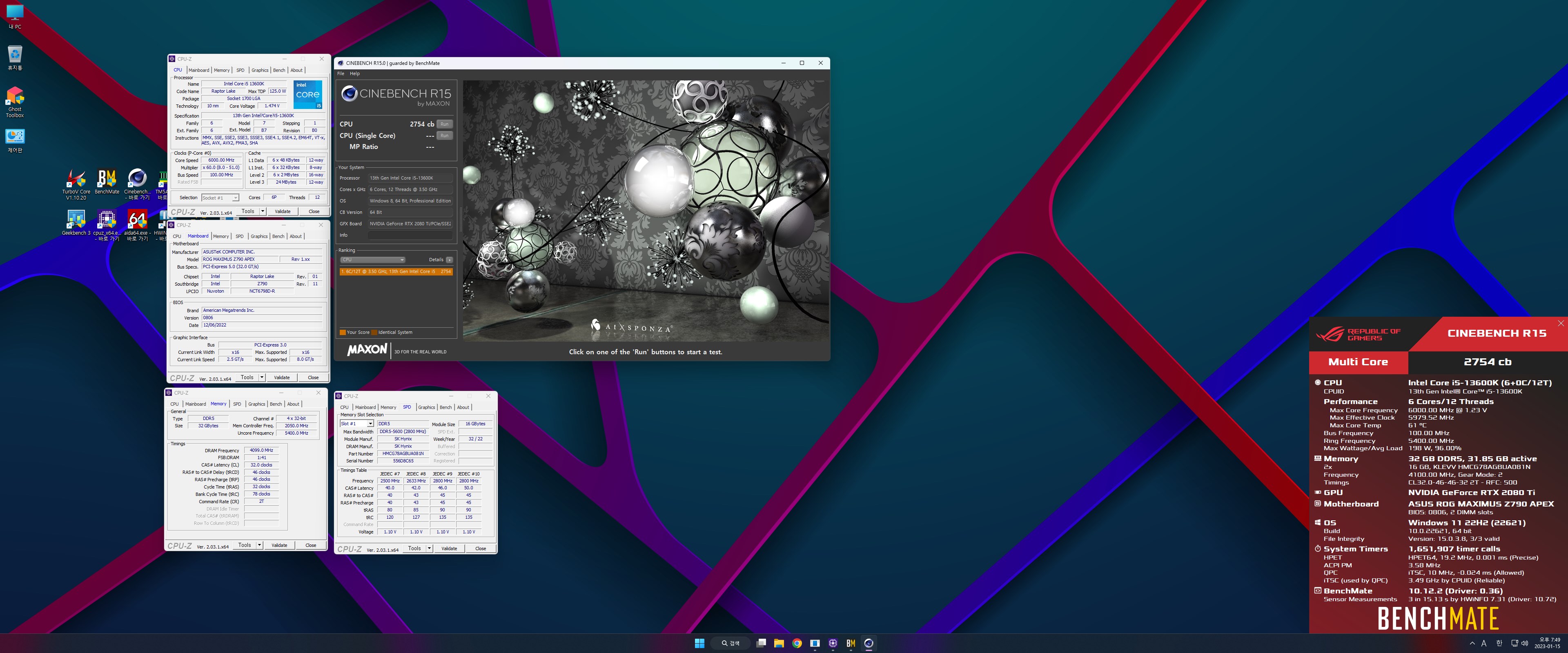Click the Cinebench rendered scene image
Screen dimensions: 1568x653
pyautogui.click(x=645, y=210)
